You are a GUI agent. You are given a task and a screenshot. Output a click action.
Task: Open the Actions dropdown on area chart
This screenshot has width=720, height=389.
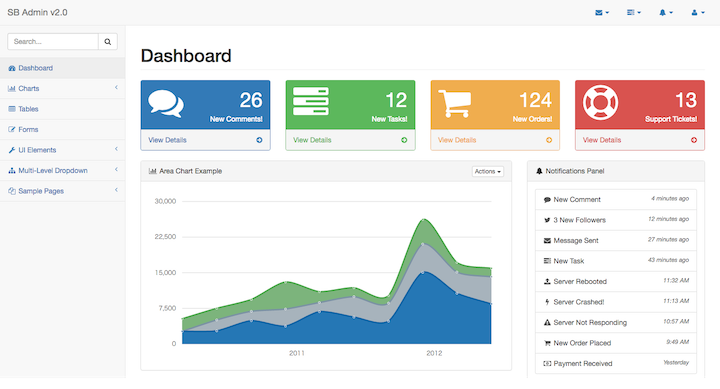[488, 171]
